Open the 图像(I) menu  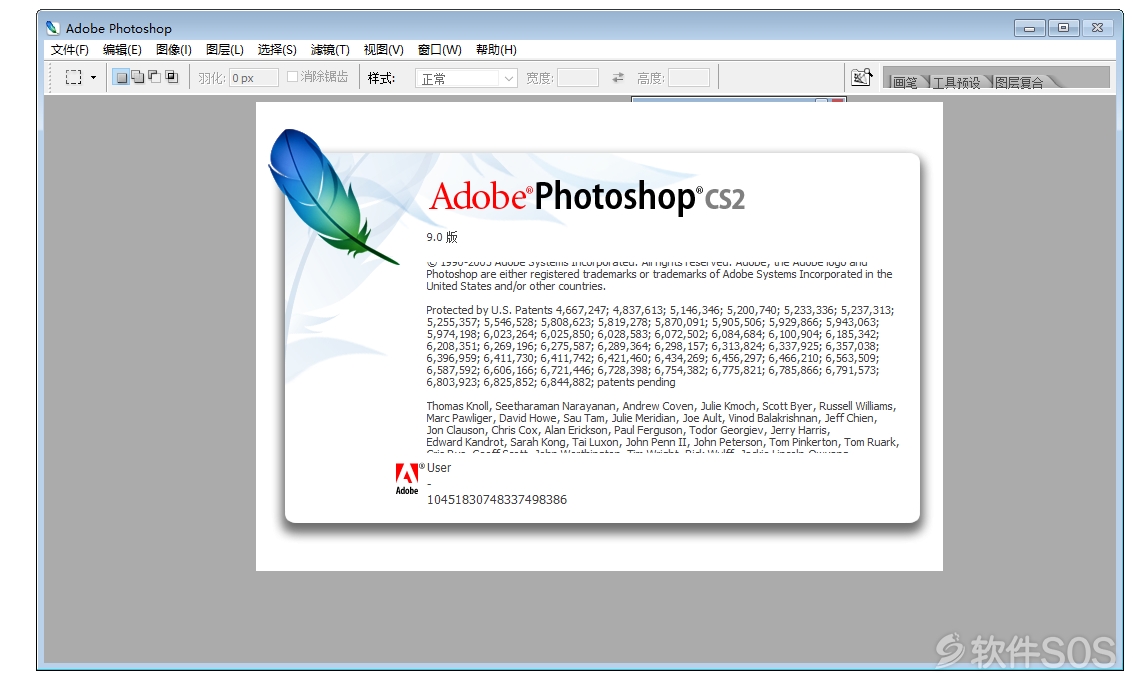173,50
